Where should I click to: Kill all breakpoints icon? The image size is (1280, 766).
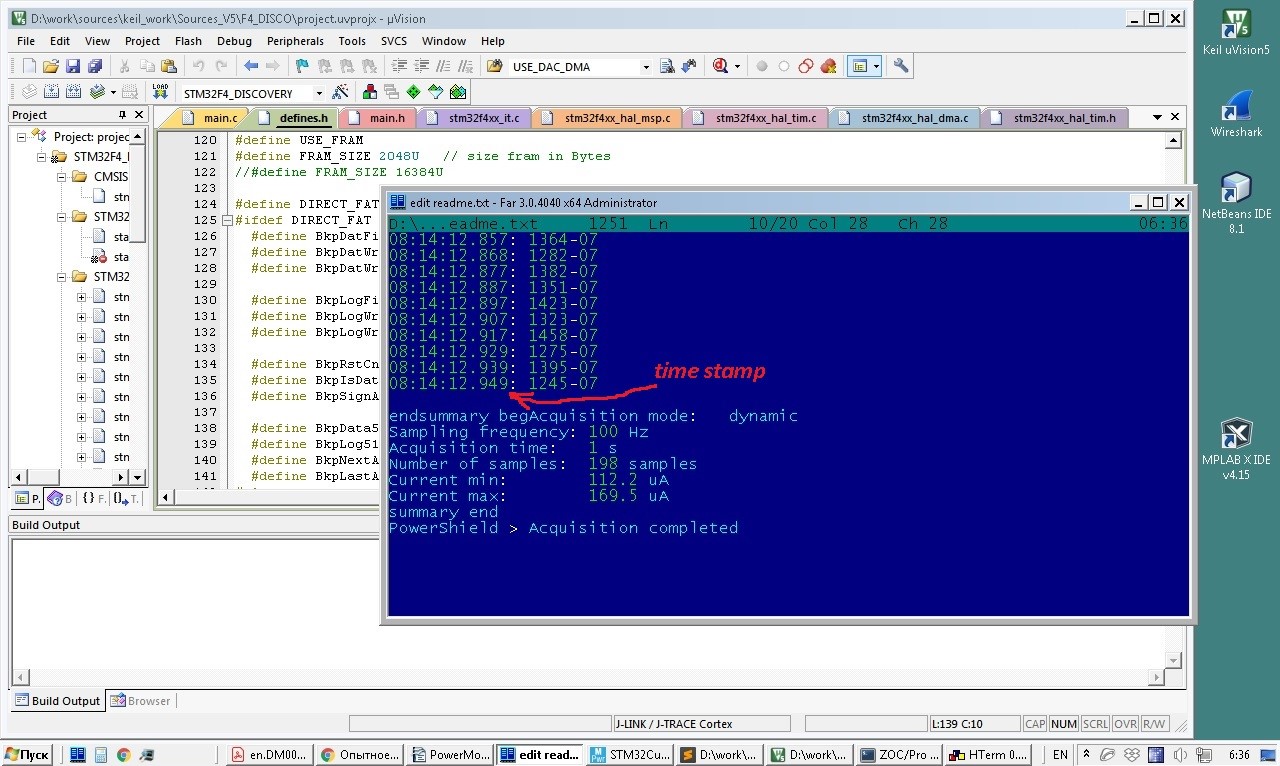pos(828,66)
